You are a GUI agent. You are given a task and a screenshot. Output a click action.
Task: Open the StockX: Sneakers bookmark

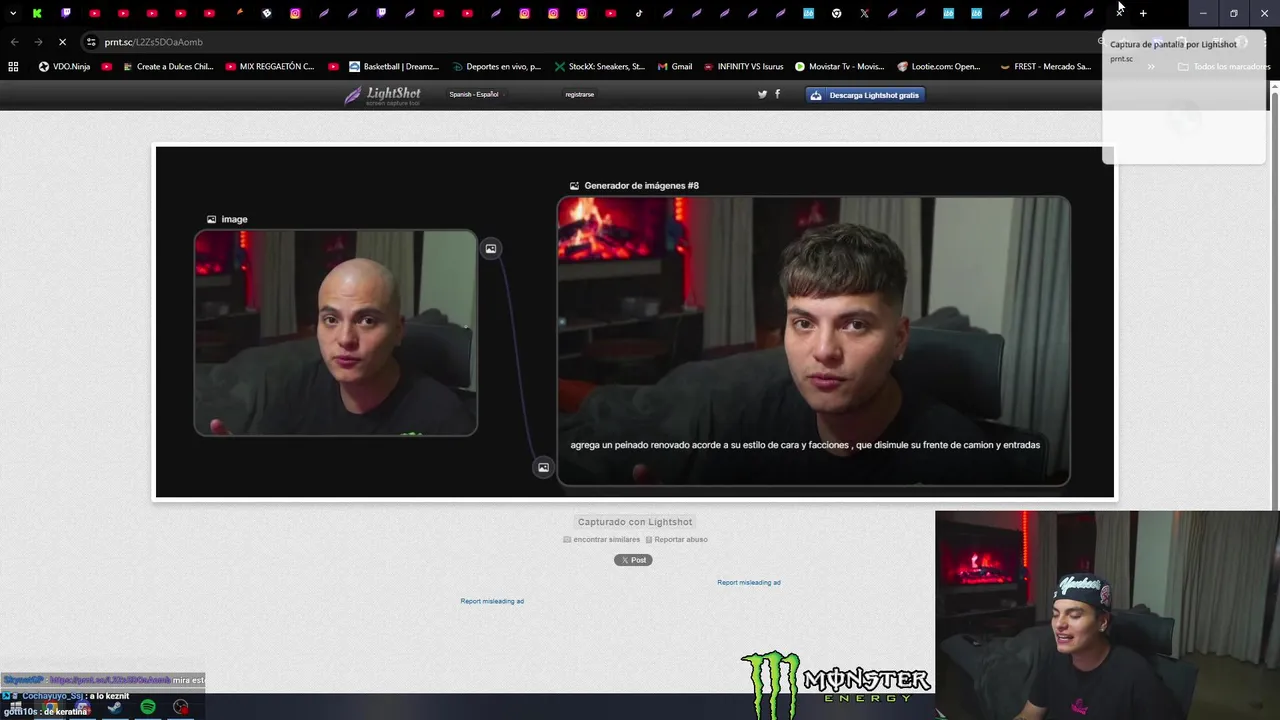599,67
